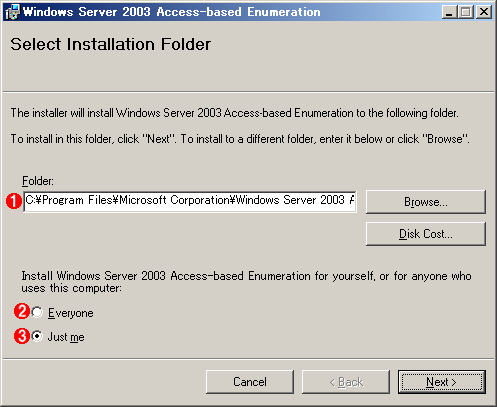497x407 pixels.
Task: Click inside the Folder path text box
Action: point(190,201)
